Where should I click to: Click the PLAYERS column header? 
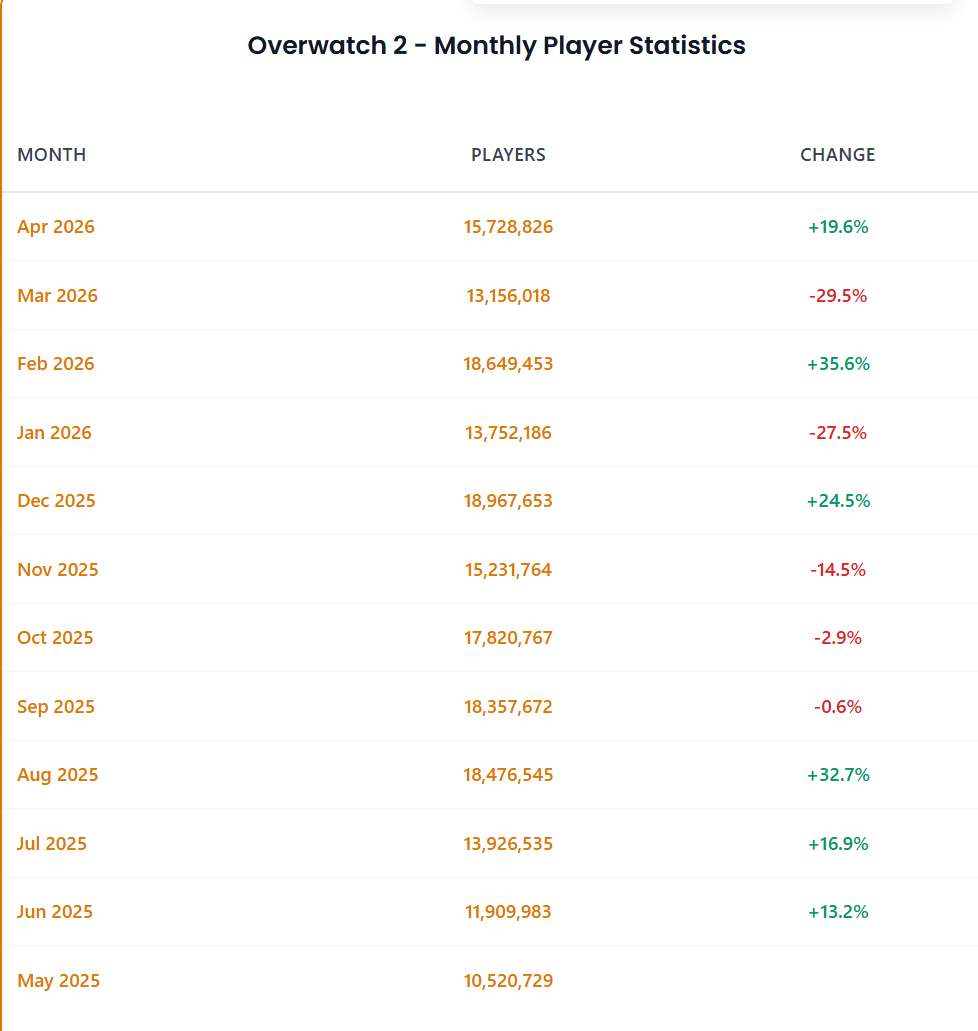[x=508, y=155]
